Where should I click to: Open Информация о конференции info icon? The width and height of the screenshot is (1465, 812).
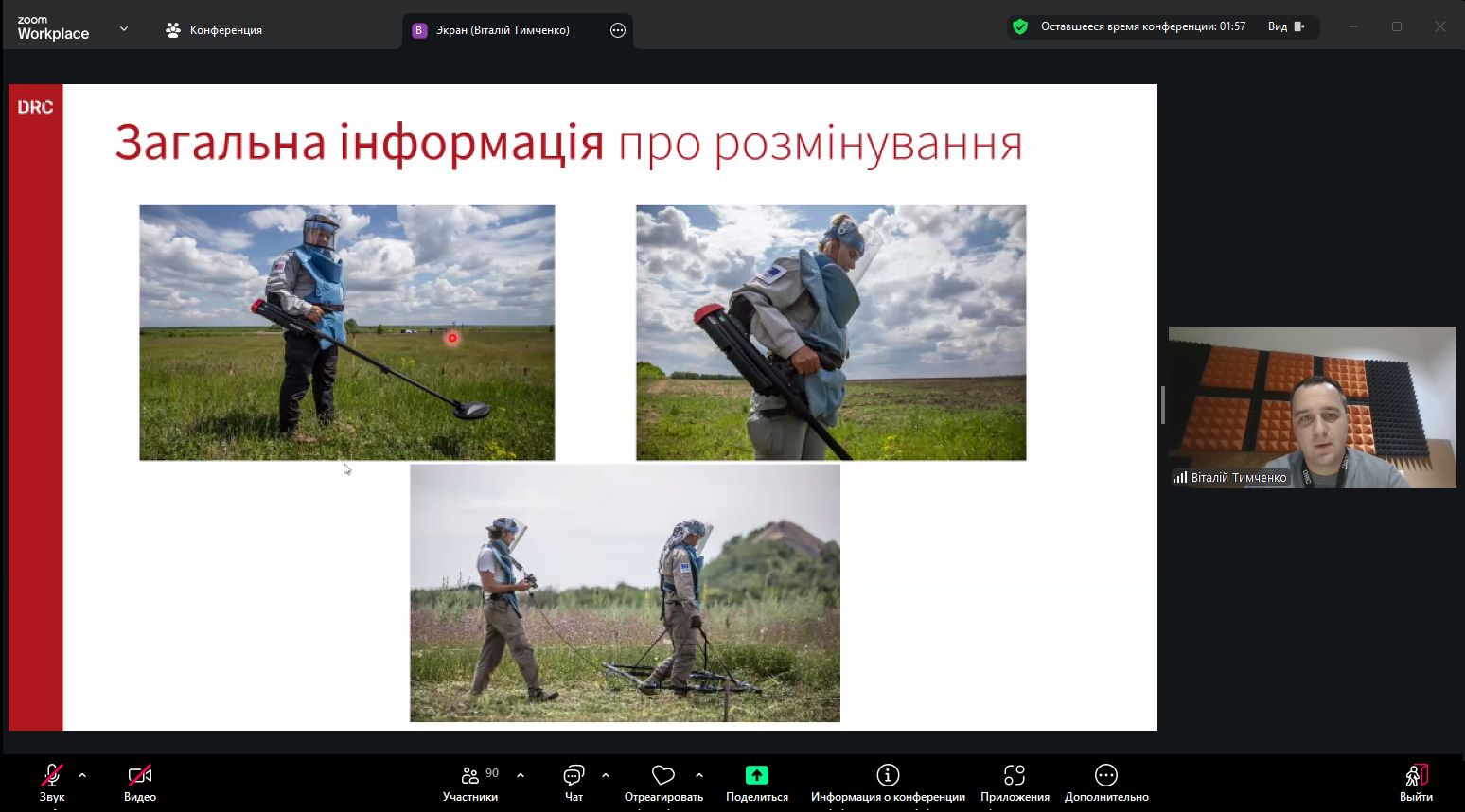coord(887,776)
